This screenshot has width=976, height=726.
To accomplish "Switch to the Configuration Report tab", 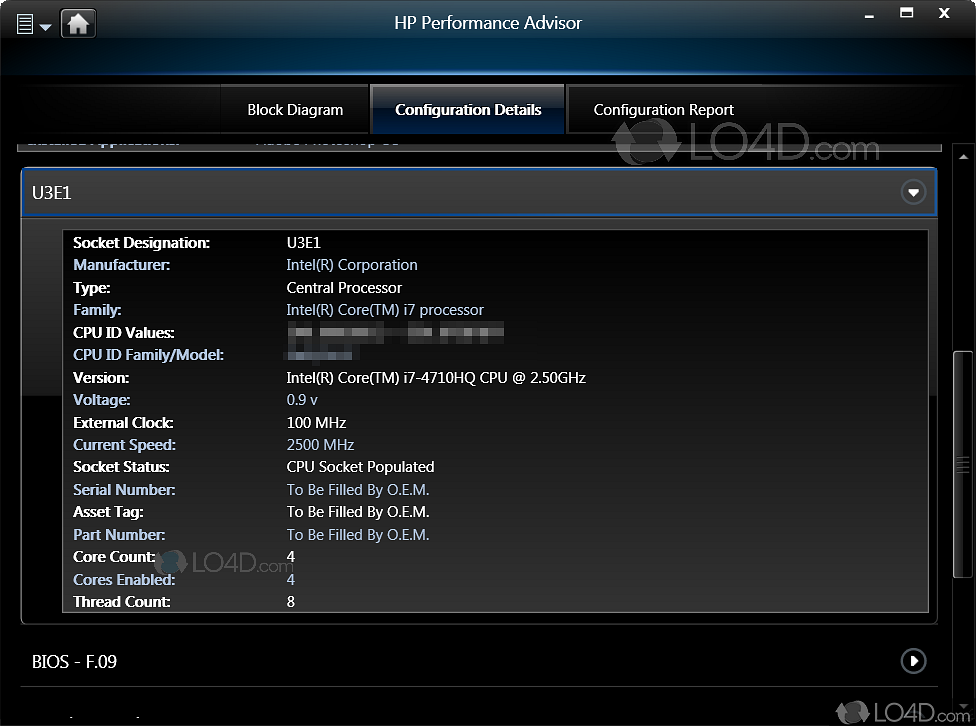I will point(662,109).
